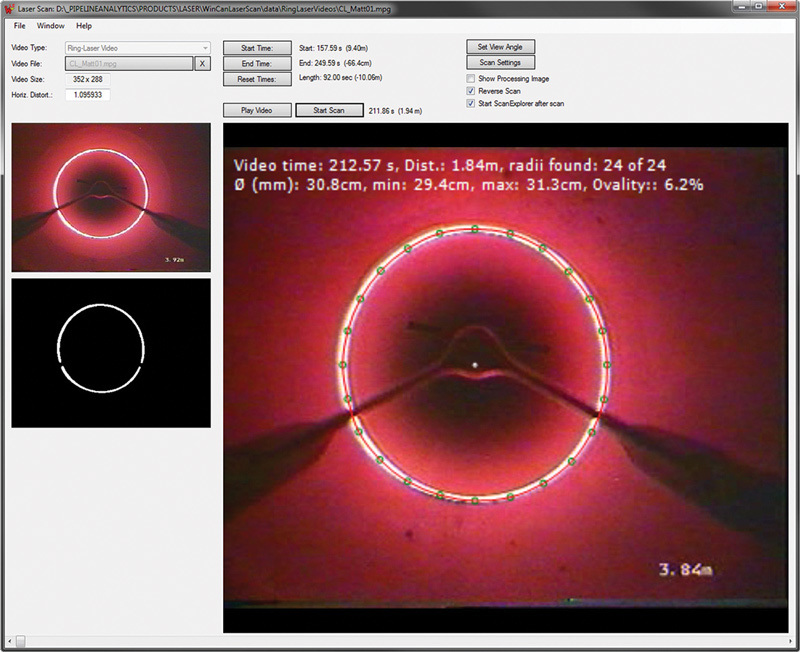Expand the Video Type dropdown
The image size is (800, 652).
(x=204, y=47)
